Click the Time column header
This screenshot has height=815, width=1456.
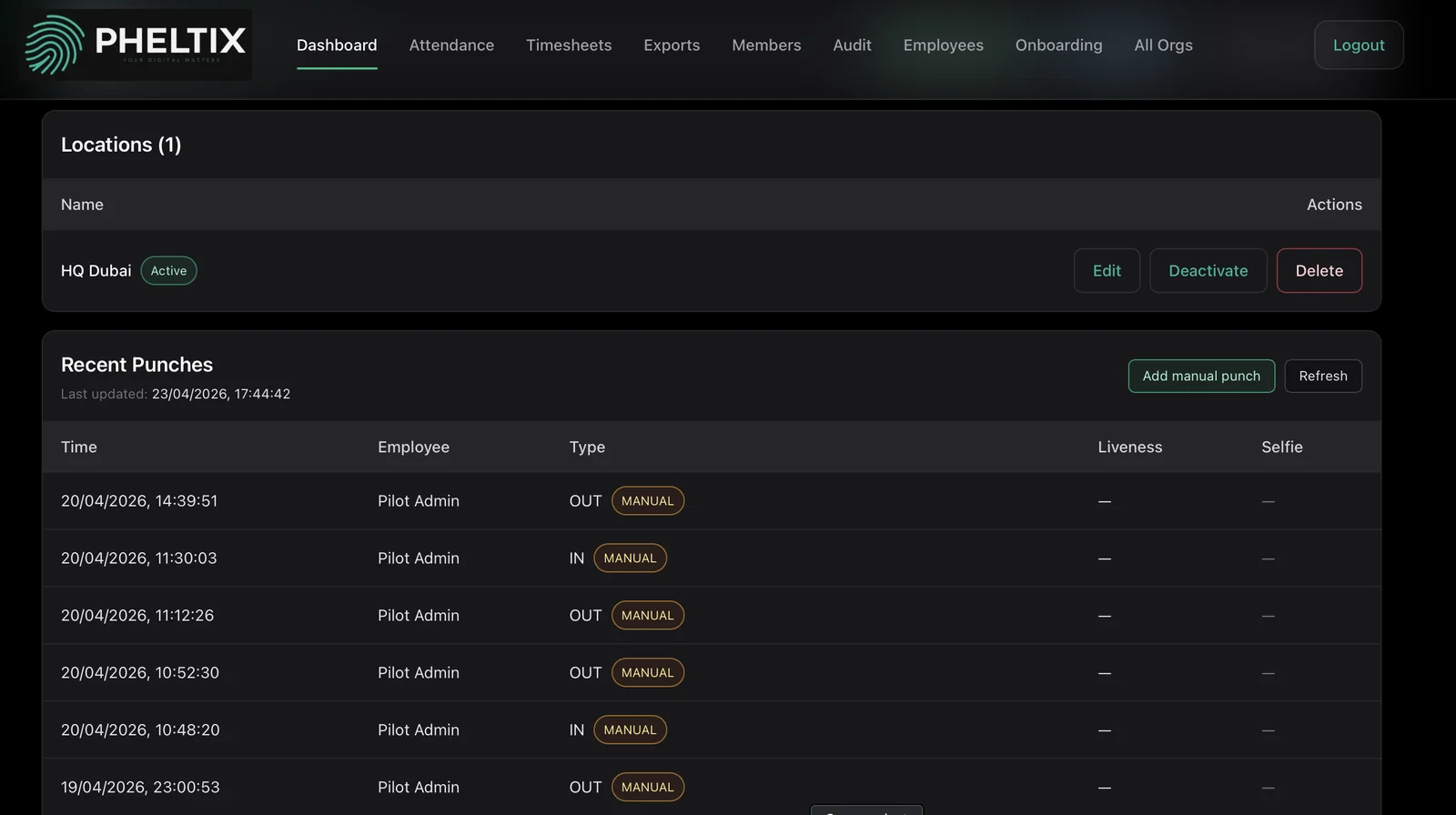point(79,448)
